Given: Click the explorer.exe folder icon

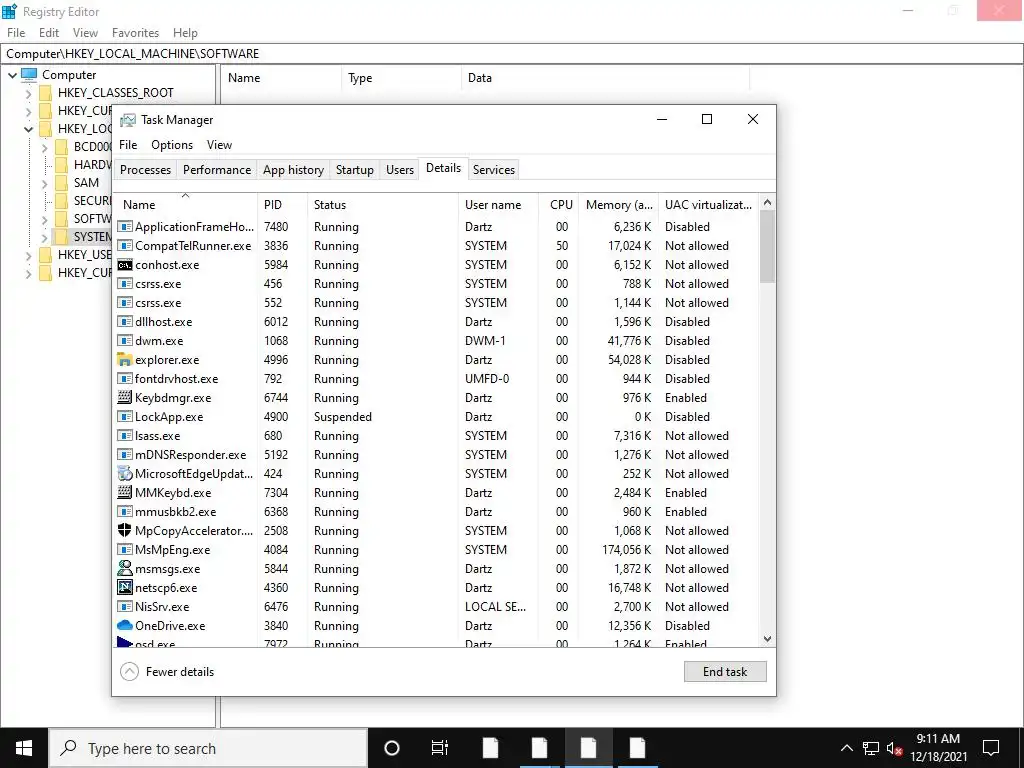Looking at the screenshot, I should coord(125,360).
